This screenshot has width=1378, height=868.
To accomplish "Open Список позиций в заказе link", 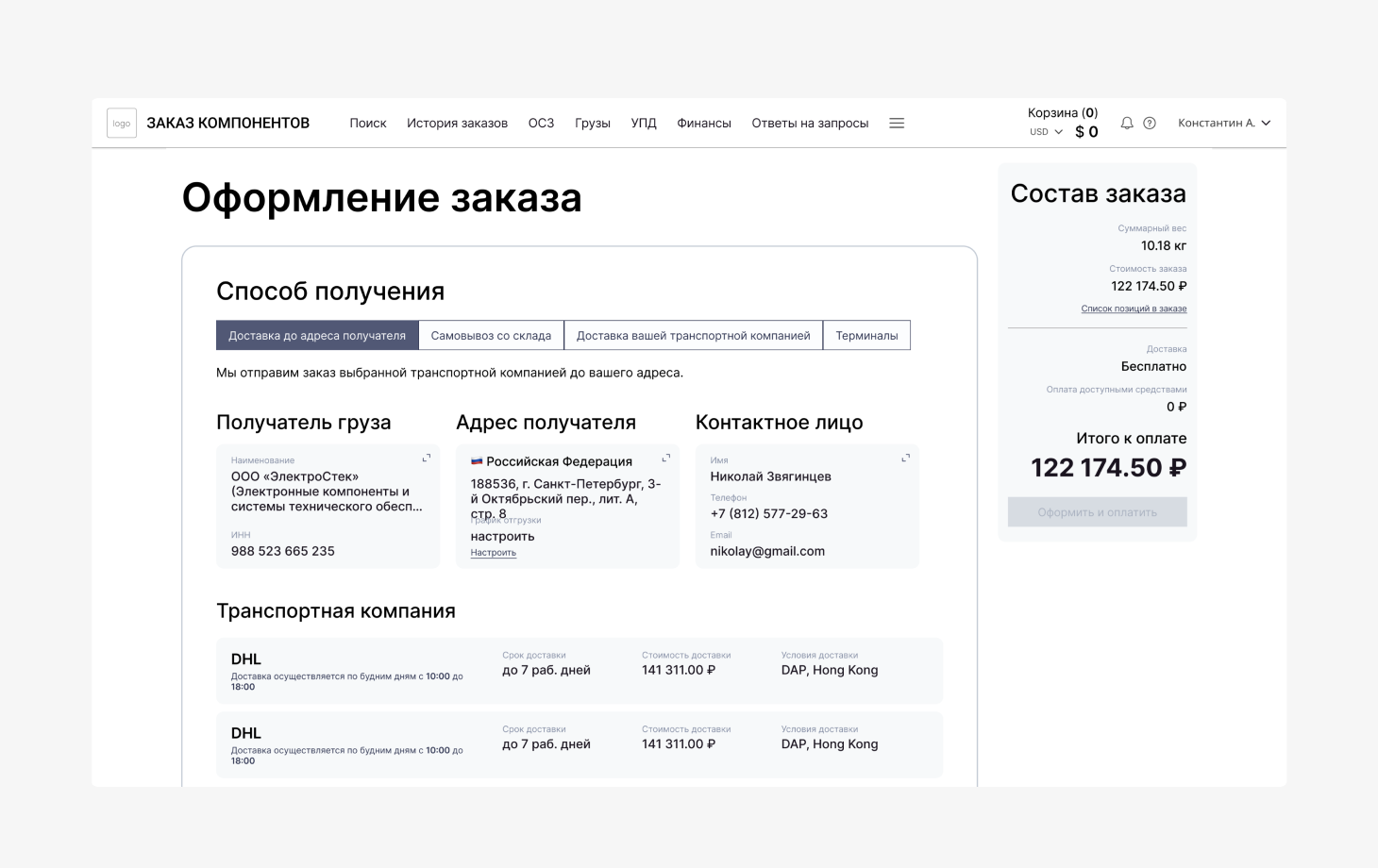I will coord(1134,309).
